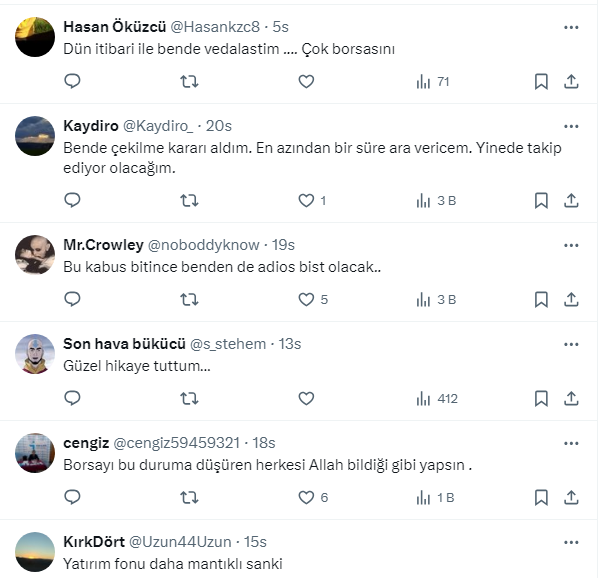Share cengiz's tweet
Screen dimensions: 605x578
pos(571,497)
